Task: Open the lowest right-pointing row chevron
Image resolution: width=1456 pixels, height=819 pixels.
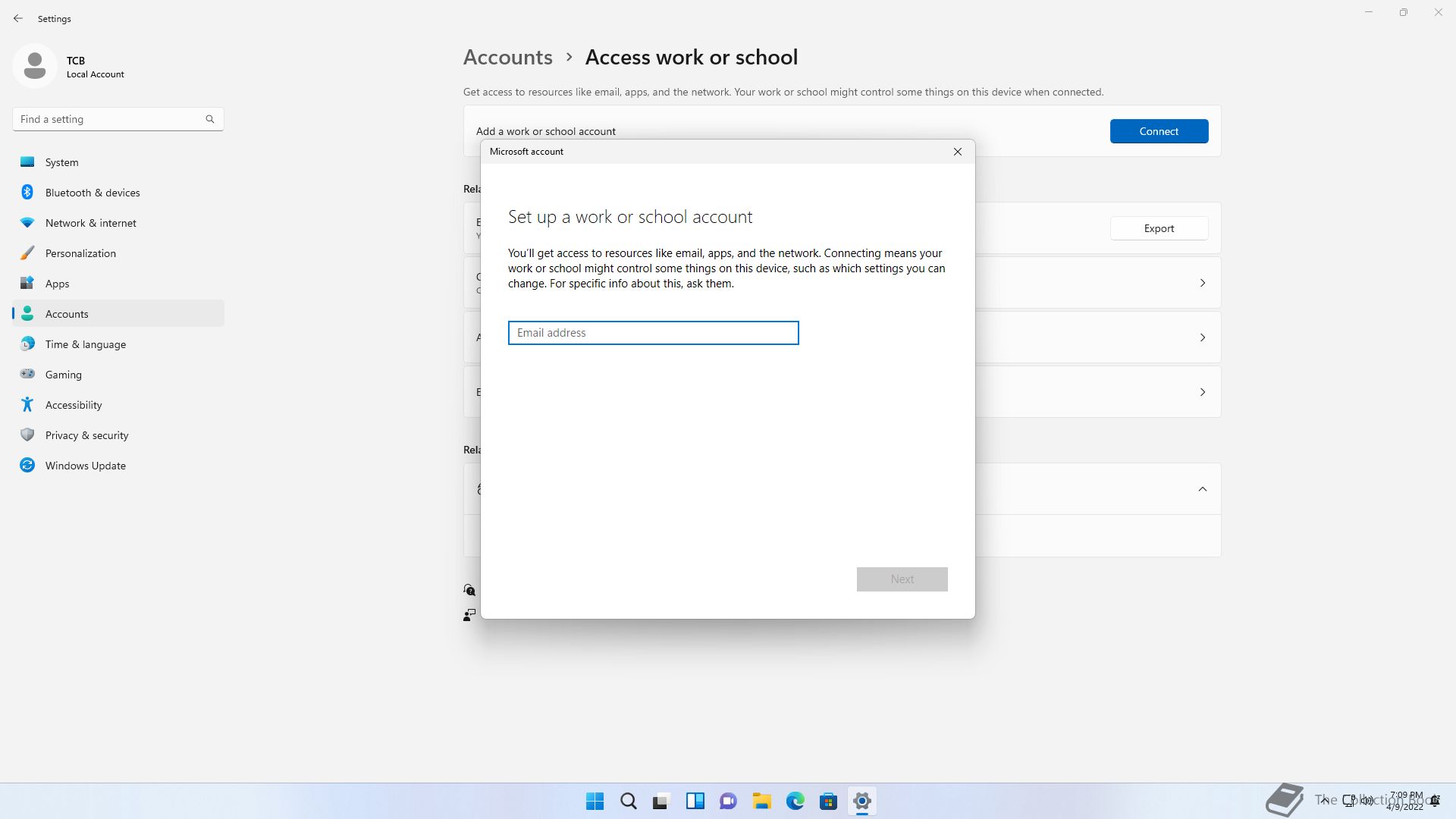Action: 1203,392
